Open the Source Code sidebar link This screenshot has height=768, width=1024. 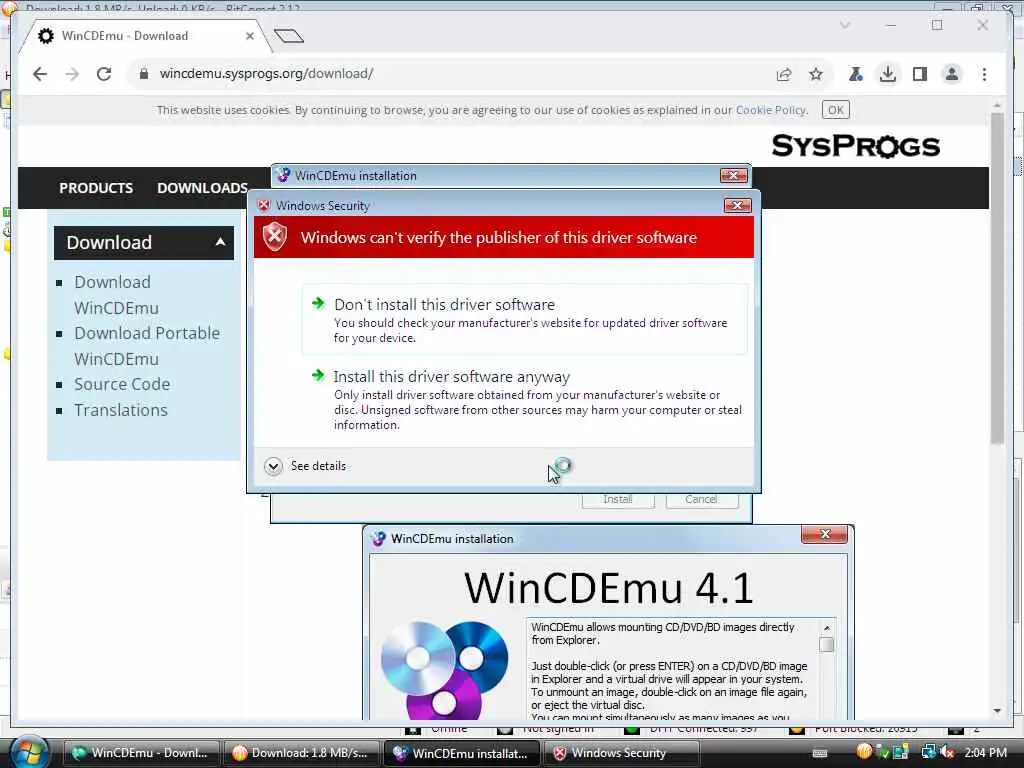[x=122, y=384]
